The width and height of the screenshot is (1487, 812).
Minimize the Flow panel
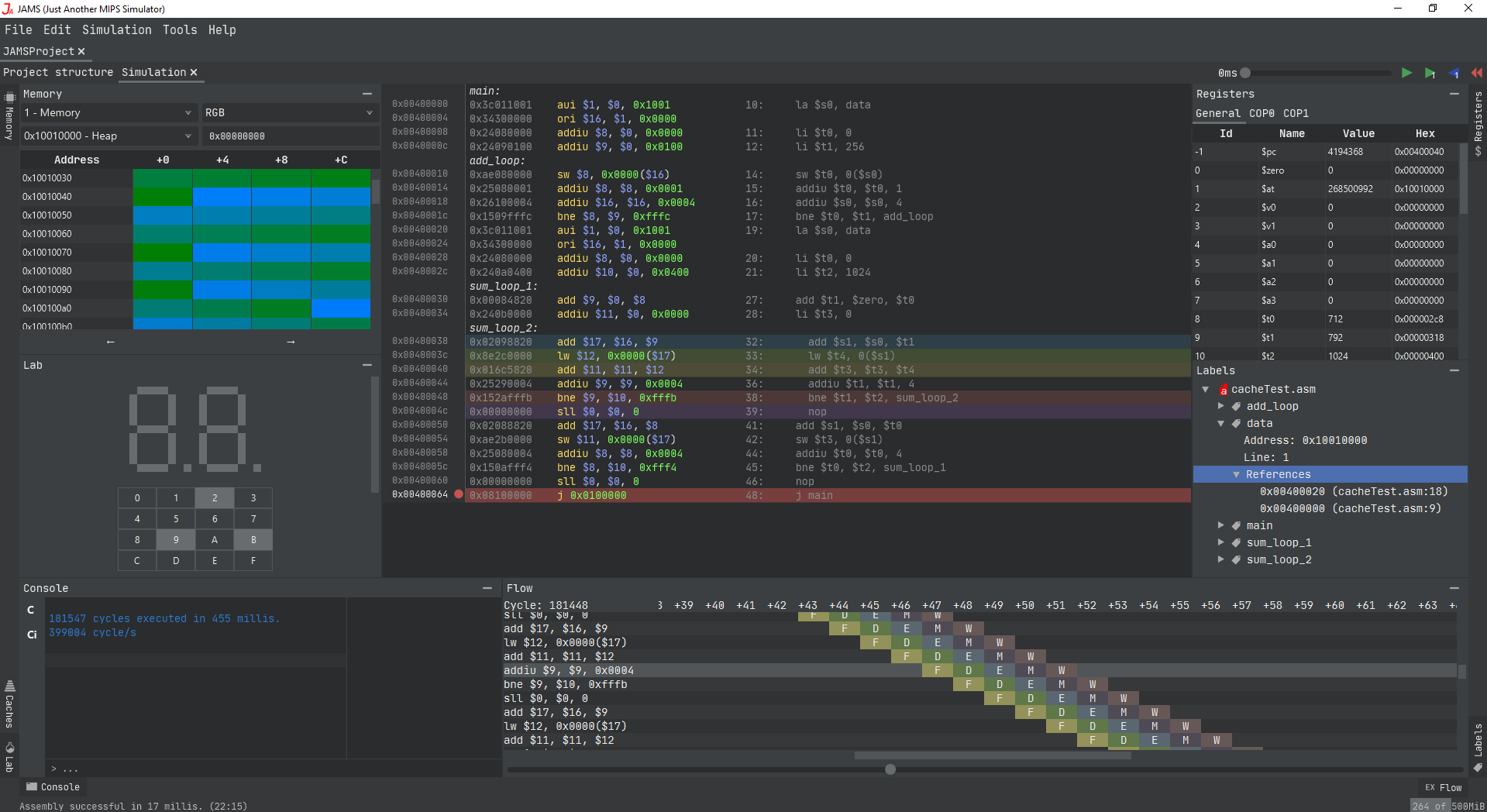pos(1454,588)
